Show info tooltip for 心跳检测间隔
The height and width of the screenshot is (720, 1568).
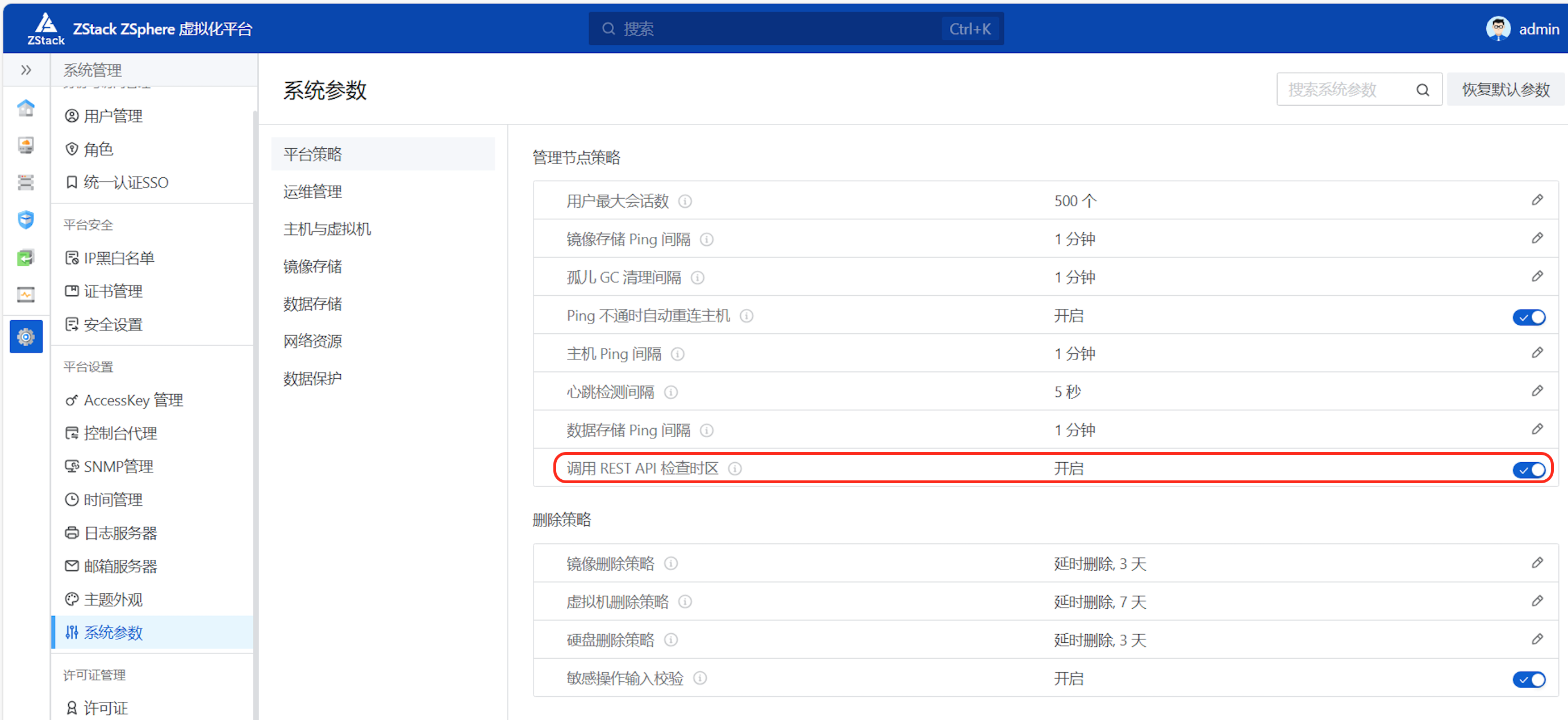click(x=671, y=392)
